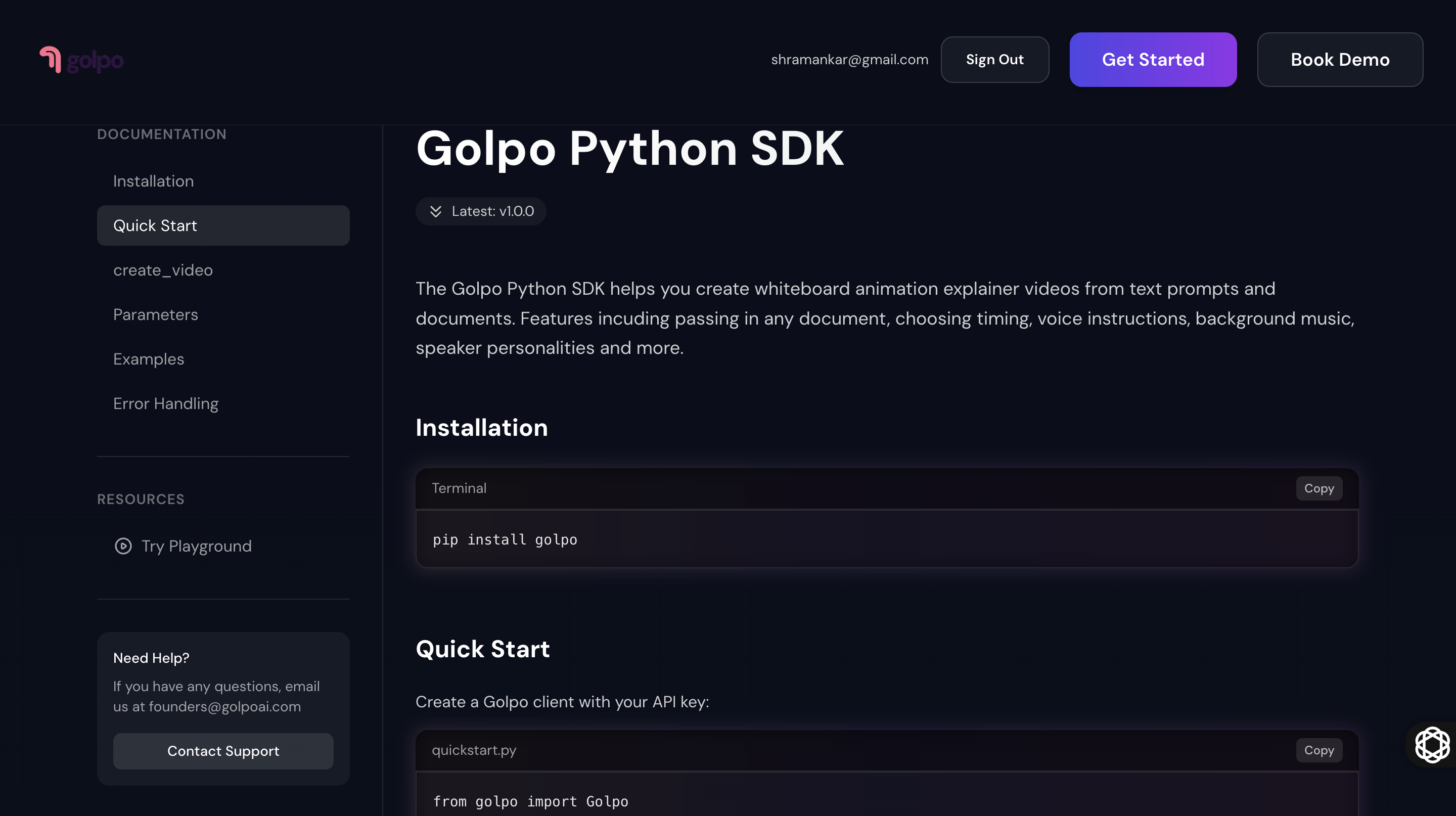Jump to the Error Handling section
The image size is (1456, 816).
click(x=166, y=403)
